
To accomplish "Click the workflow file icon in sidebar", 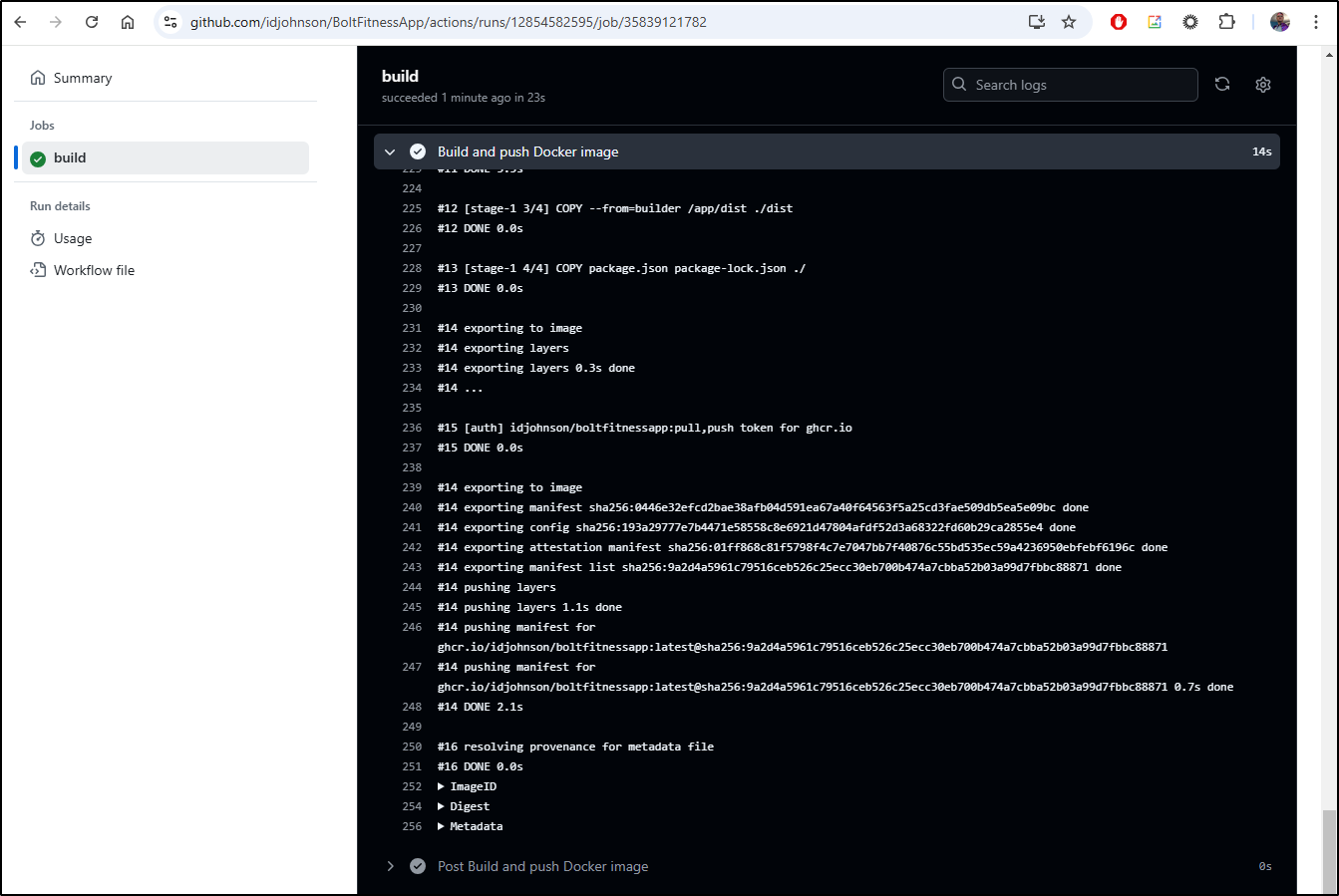I will pos(38,270).
